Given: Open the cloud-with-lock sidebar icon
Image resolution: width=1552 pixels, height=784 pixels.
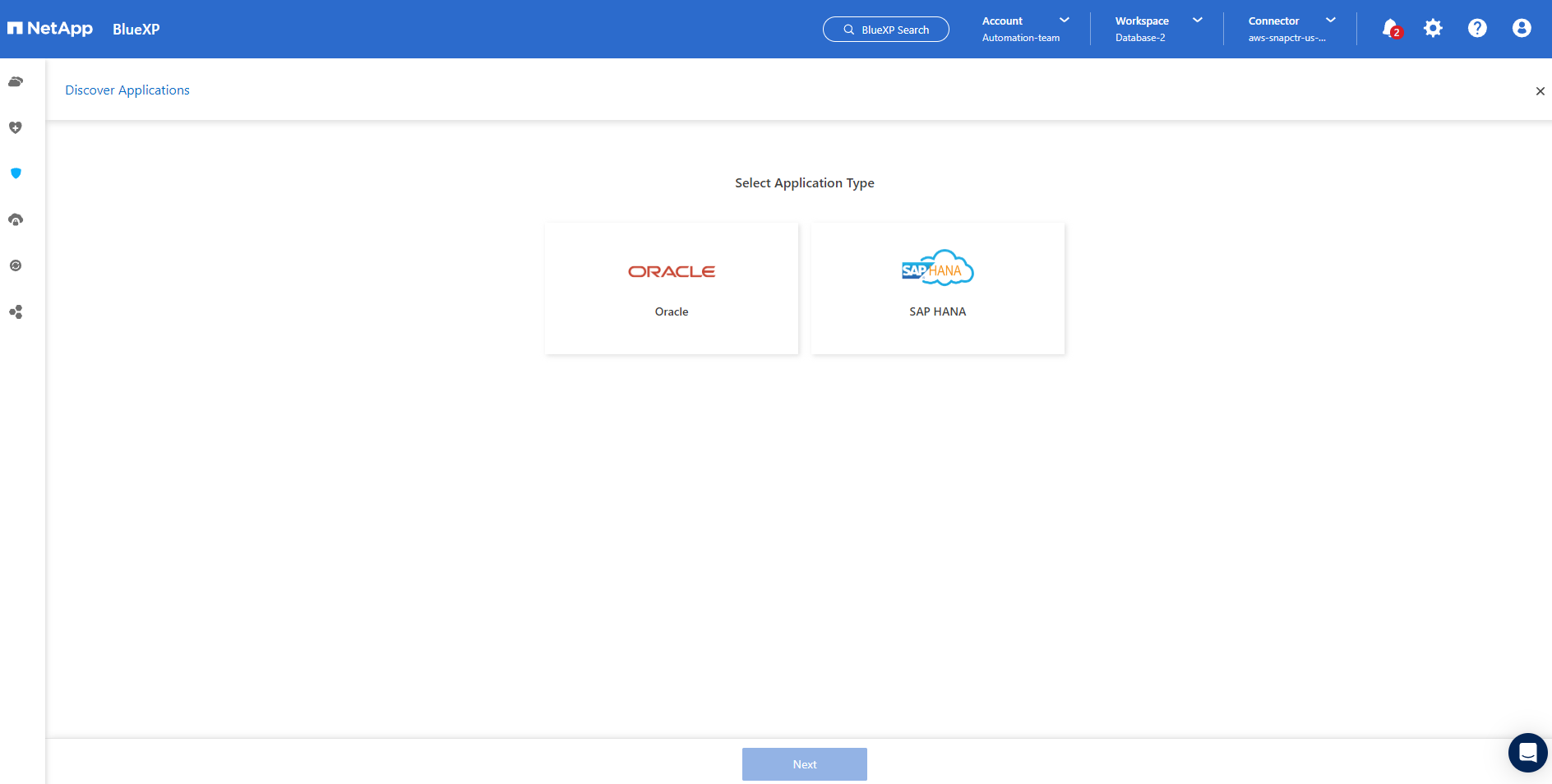Looking at the screenshot, I should [16, 219].
